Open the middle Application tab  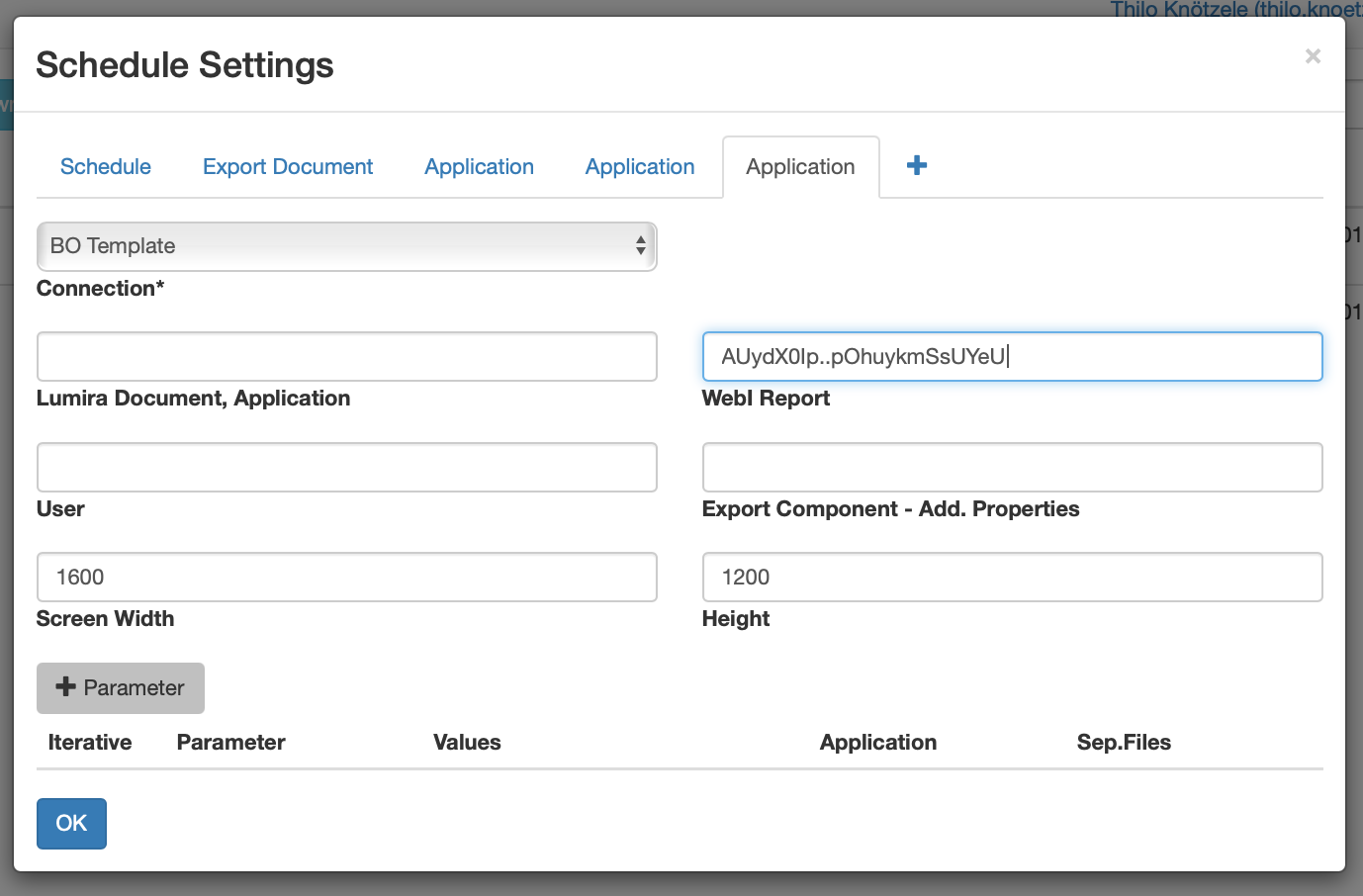coord(640,167)
